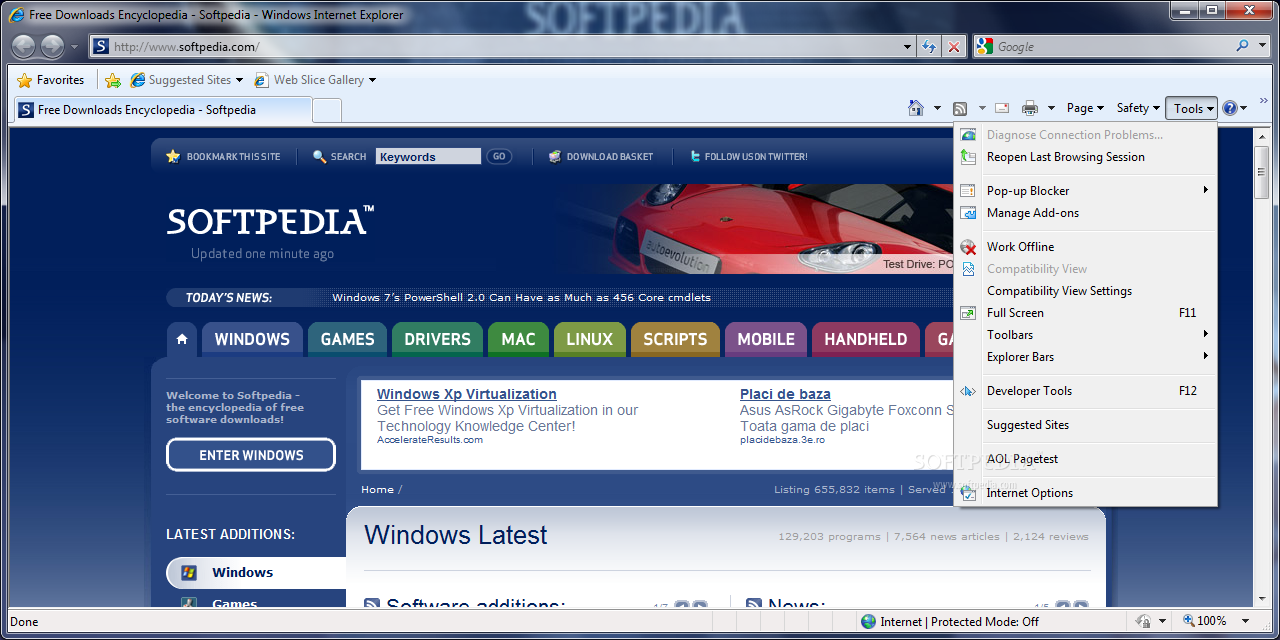Click the Full Screen menu icon
Screen dimensions: 1280x640
point(968,313)
